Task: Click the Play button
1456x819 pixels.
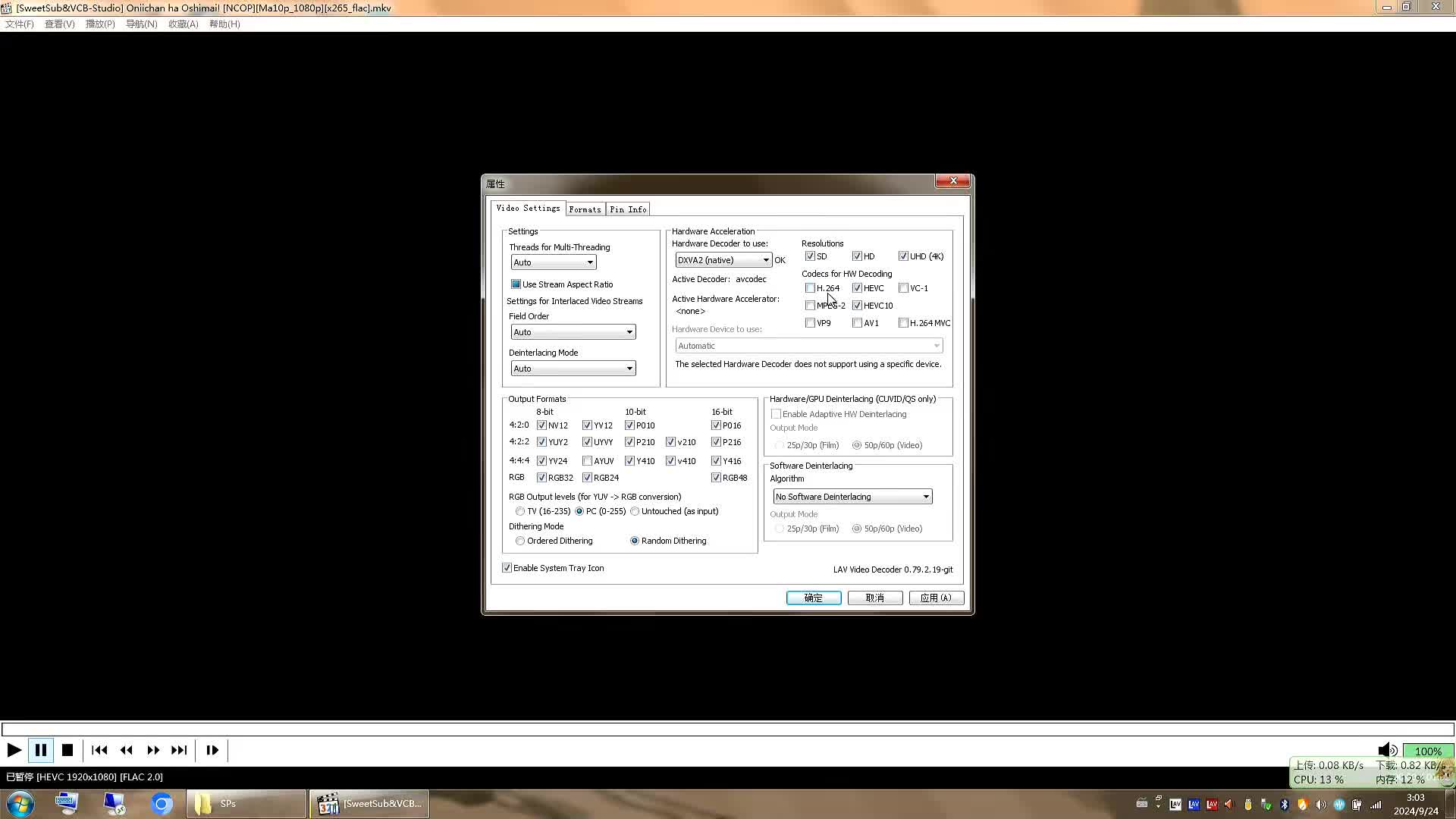Action: [14, 749]
